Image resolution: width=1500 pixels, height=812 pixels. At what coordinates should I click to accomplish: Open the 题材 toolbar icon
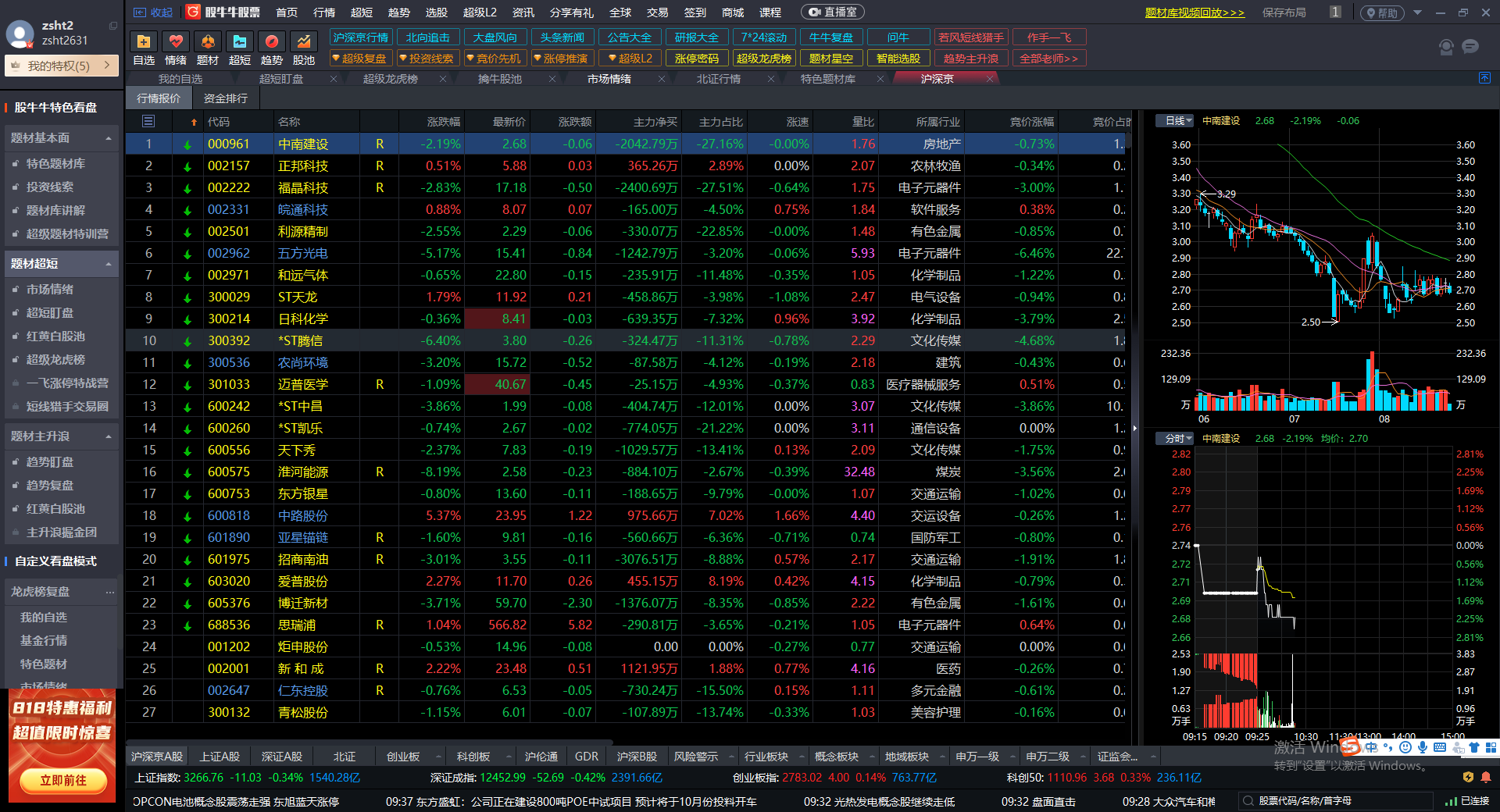click(x=208, y=41)
